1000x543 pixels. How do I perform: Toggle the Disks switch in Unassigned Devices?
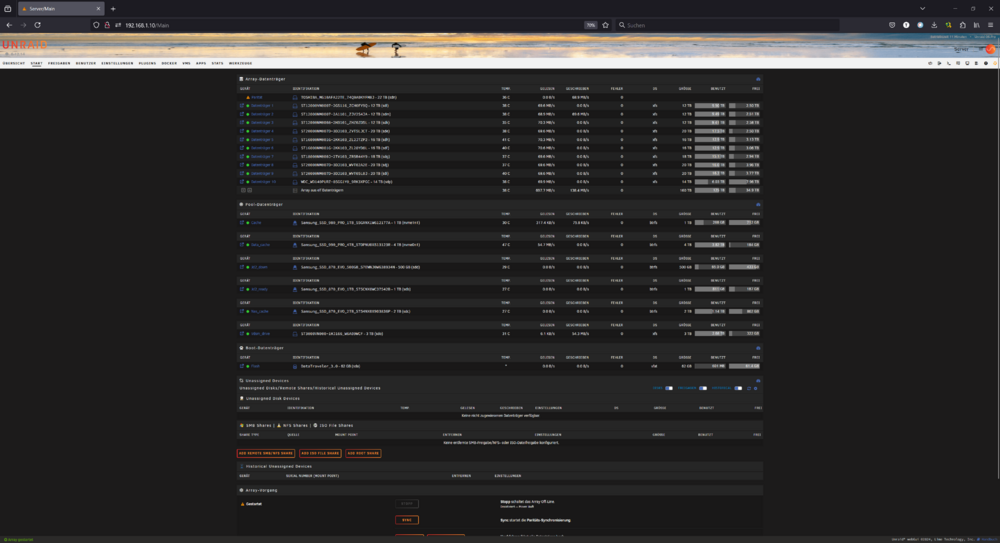(669, 388)
